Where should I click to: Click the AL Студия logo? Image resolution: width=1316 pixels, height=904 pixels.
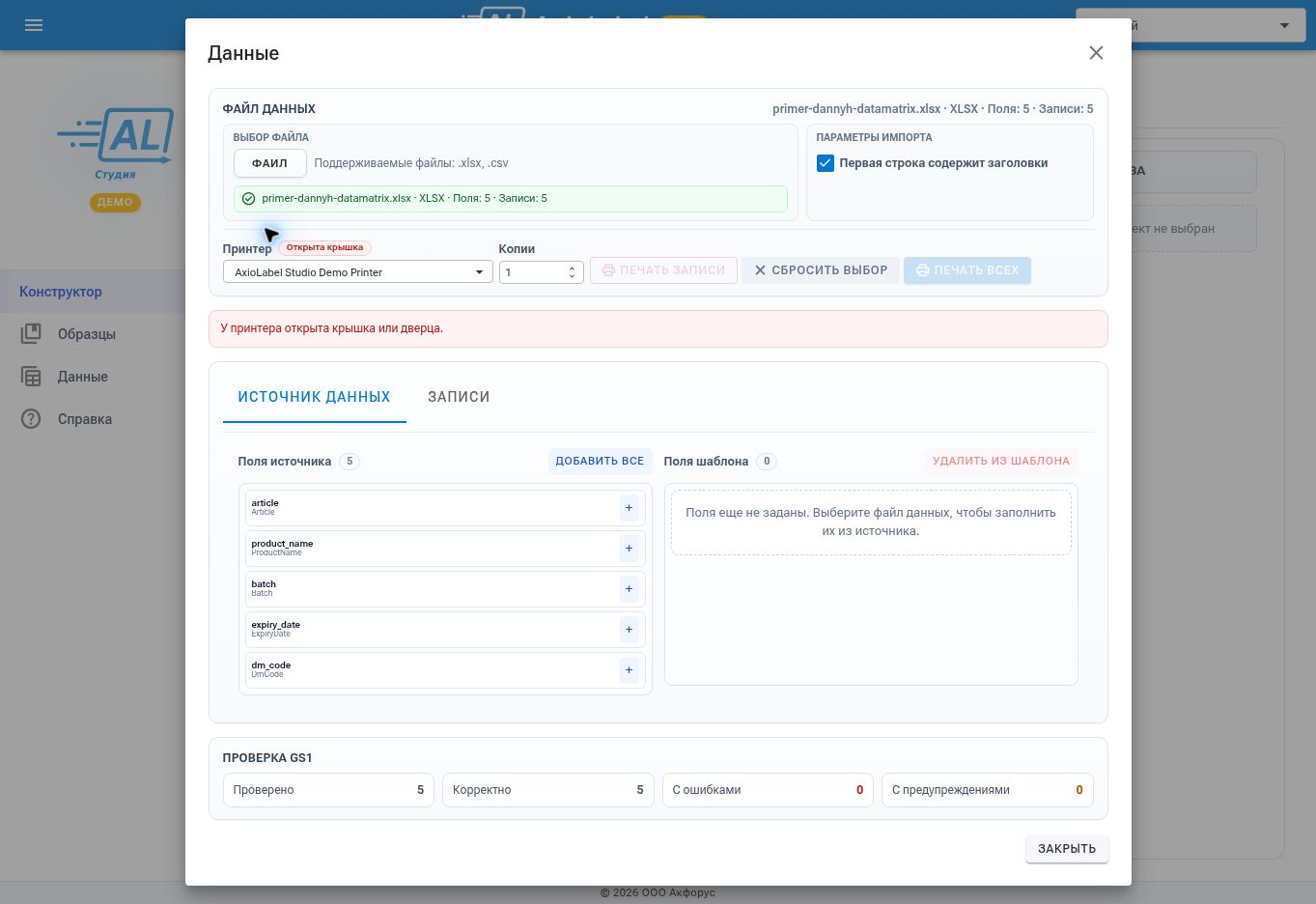116,143
